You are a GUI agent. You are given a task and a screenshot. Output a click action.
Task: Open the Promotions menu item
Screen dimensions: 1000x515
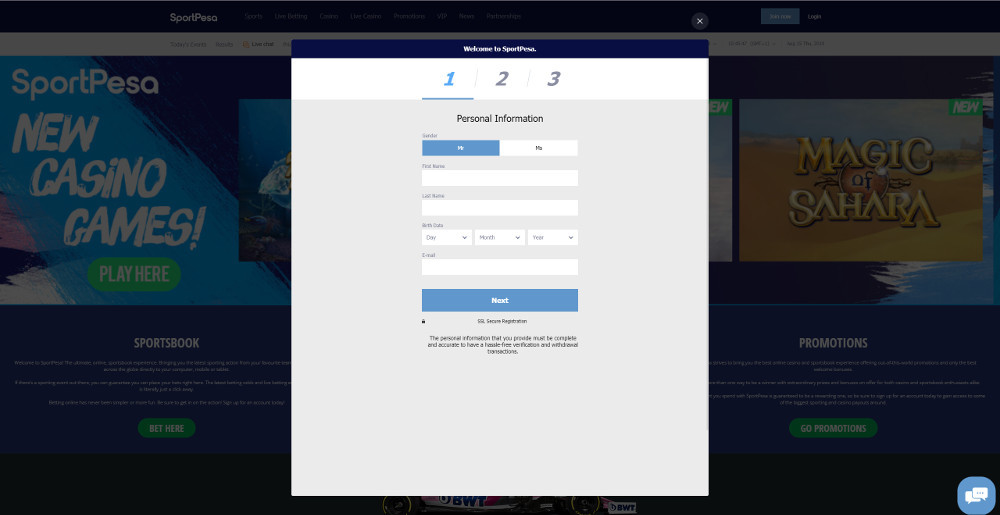click(x=409, y=17)
